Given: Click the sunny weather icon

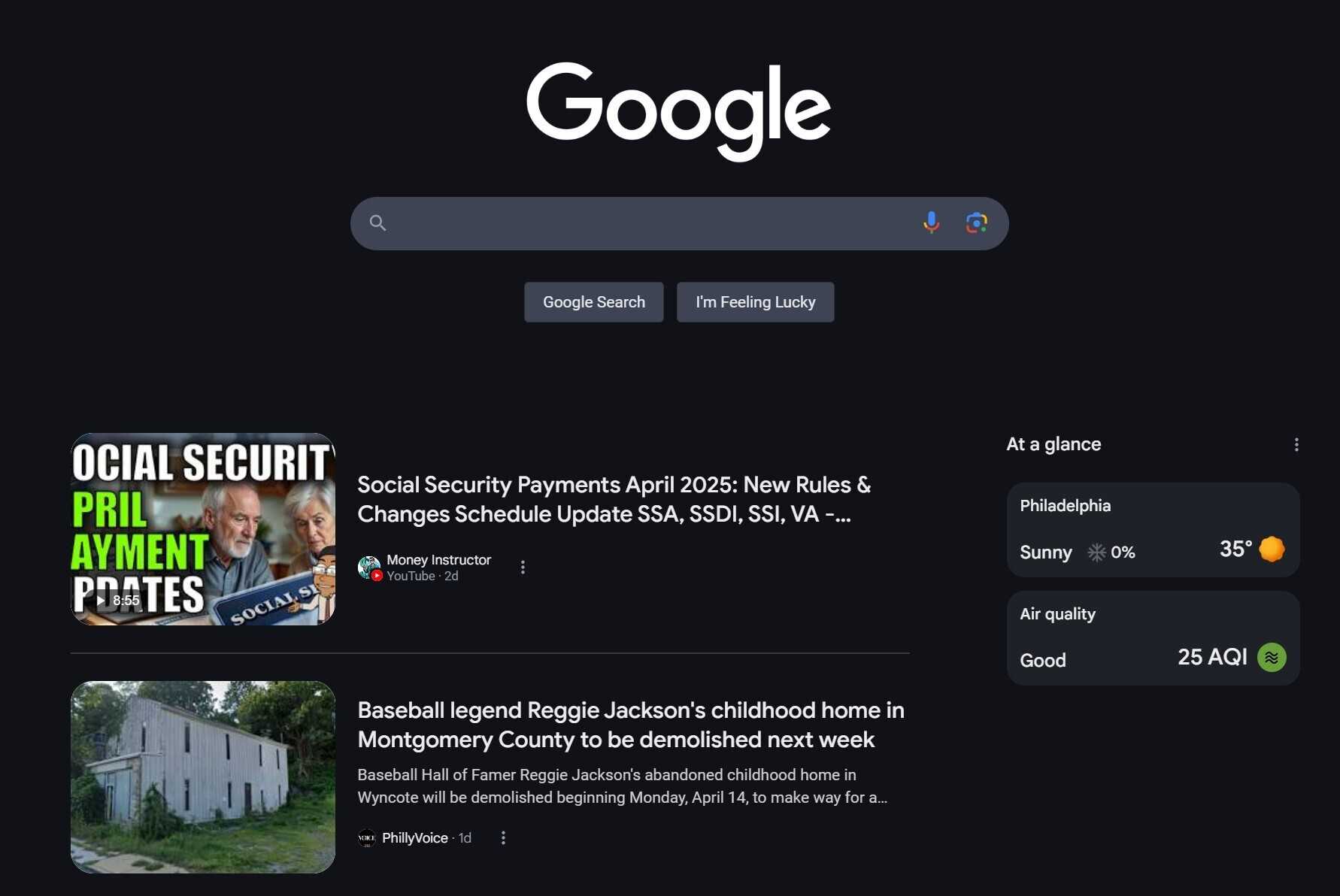Looking at the screenshot, I should tap(1272, 549).
